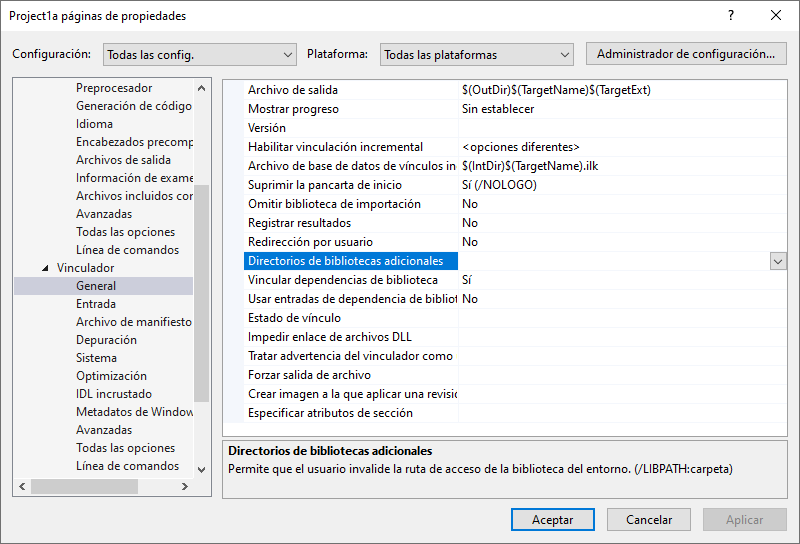Select Archivos de salida tree item
This screenshot has height=544, width=800.
coord(123,160)
